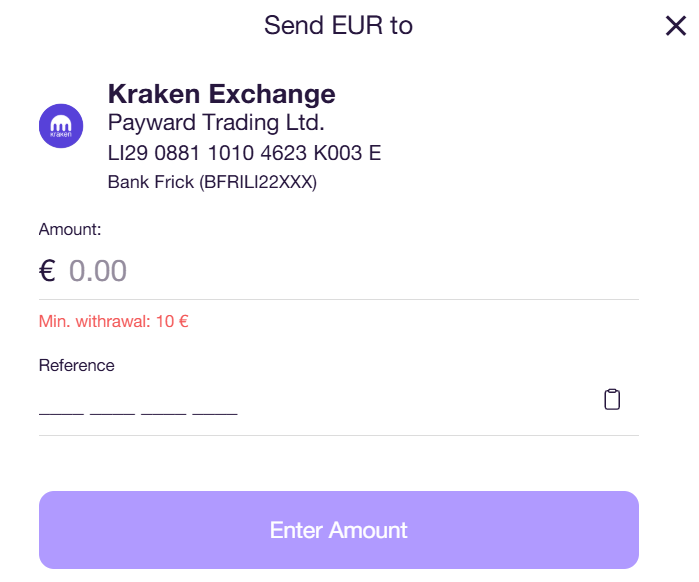Click the divider line under Reference field
Viewport: 699px width, 582px height.
tap(338, 435)
